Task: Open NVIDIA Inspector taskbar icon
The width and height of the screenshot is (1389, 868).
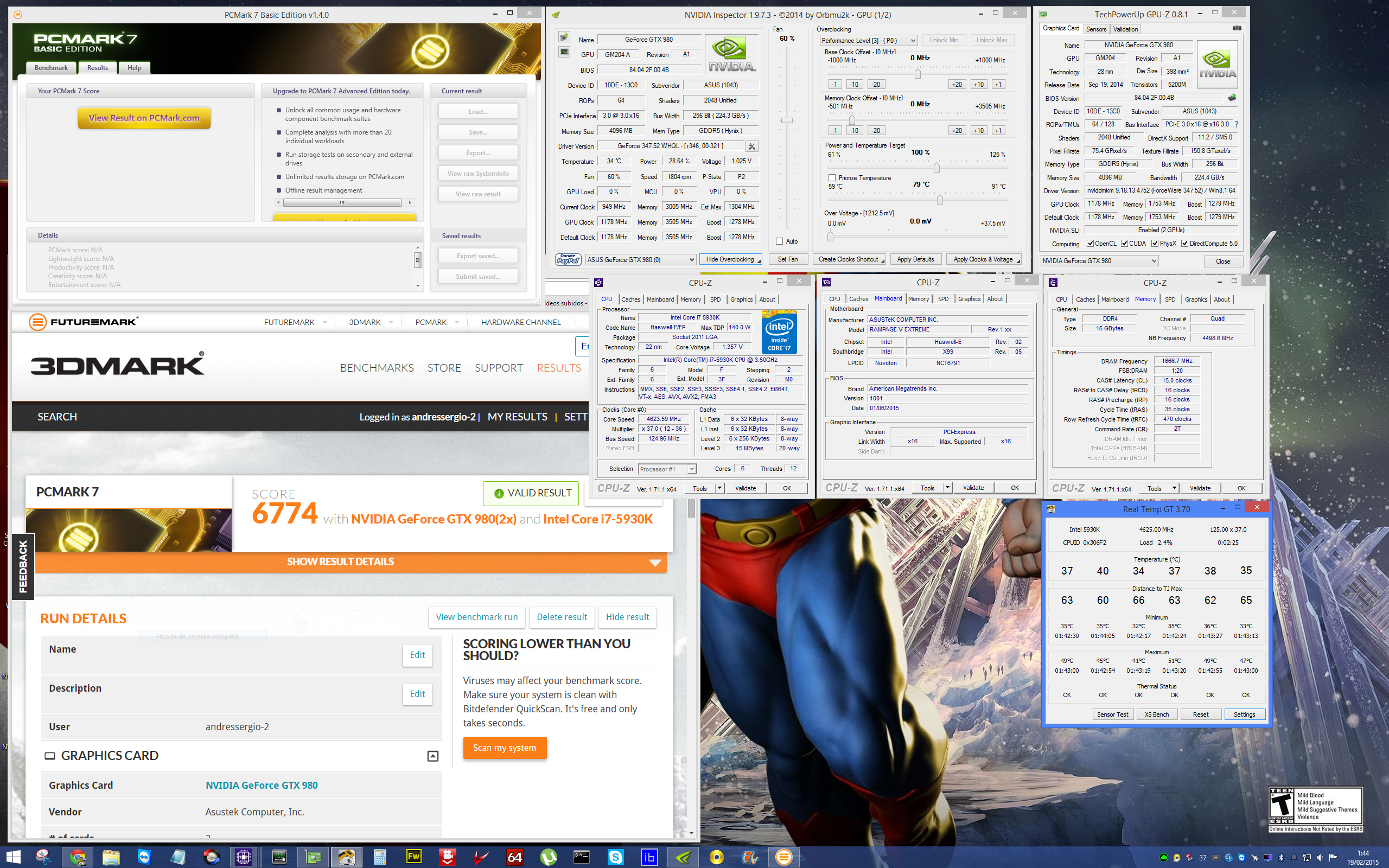Action: tap(683, 857)
